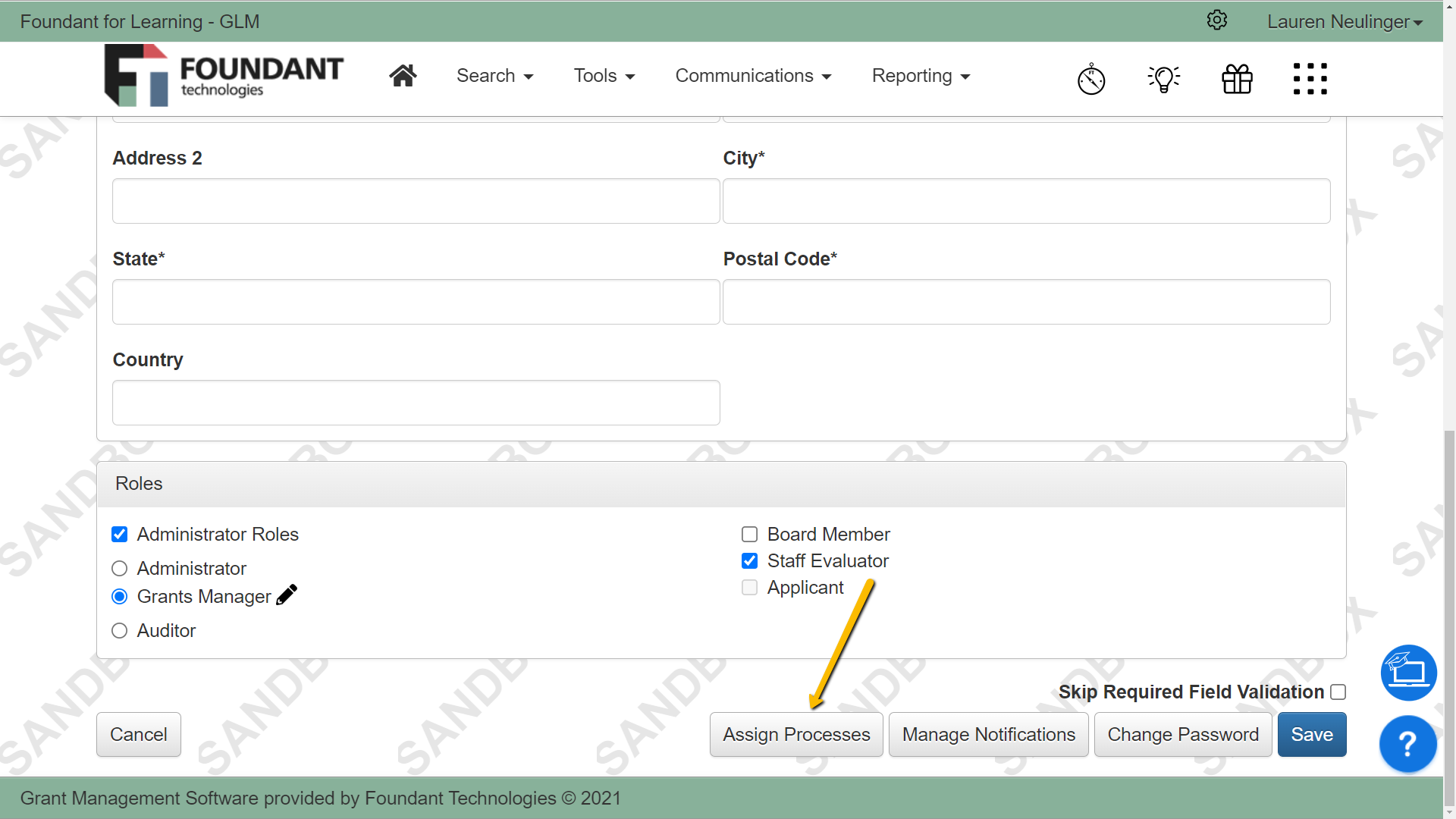Expand the Search dropdown menu
Image resolution: width=1456 pixels, height=819 pixels.
click(494, 76)
